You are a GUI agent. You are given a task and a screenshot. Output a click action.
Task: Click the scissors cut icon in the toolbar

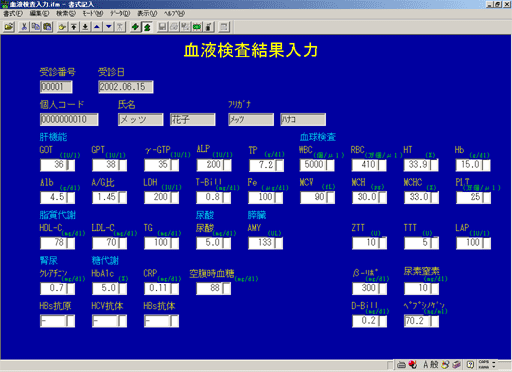coord(24,27)
